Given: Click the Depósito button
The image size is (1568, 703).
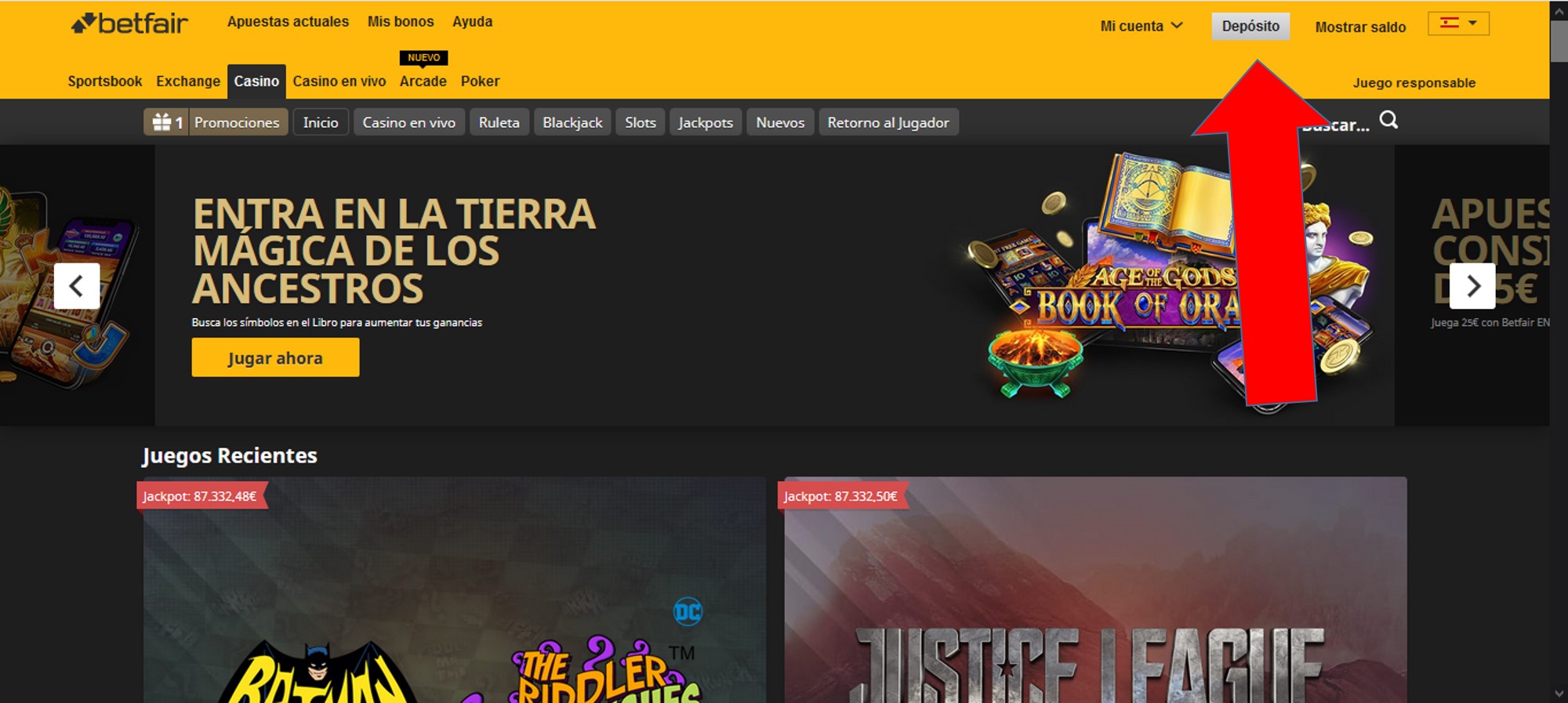Looking at the screenshot, I should click(1250, 26).
